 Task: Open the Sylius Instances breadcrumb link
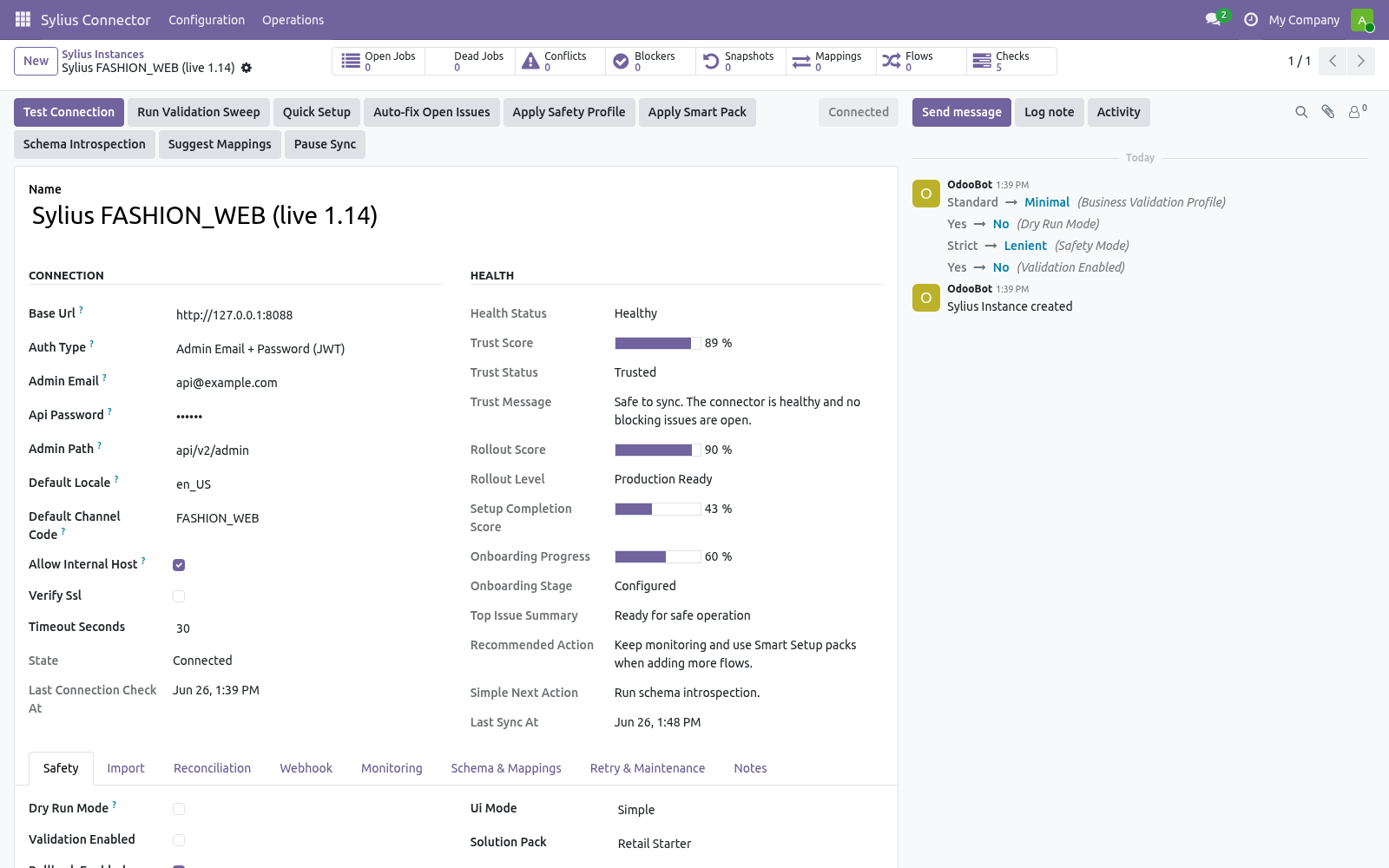coord(102,54)
